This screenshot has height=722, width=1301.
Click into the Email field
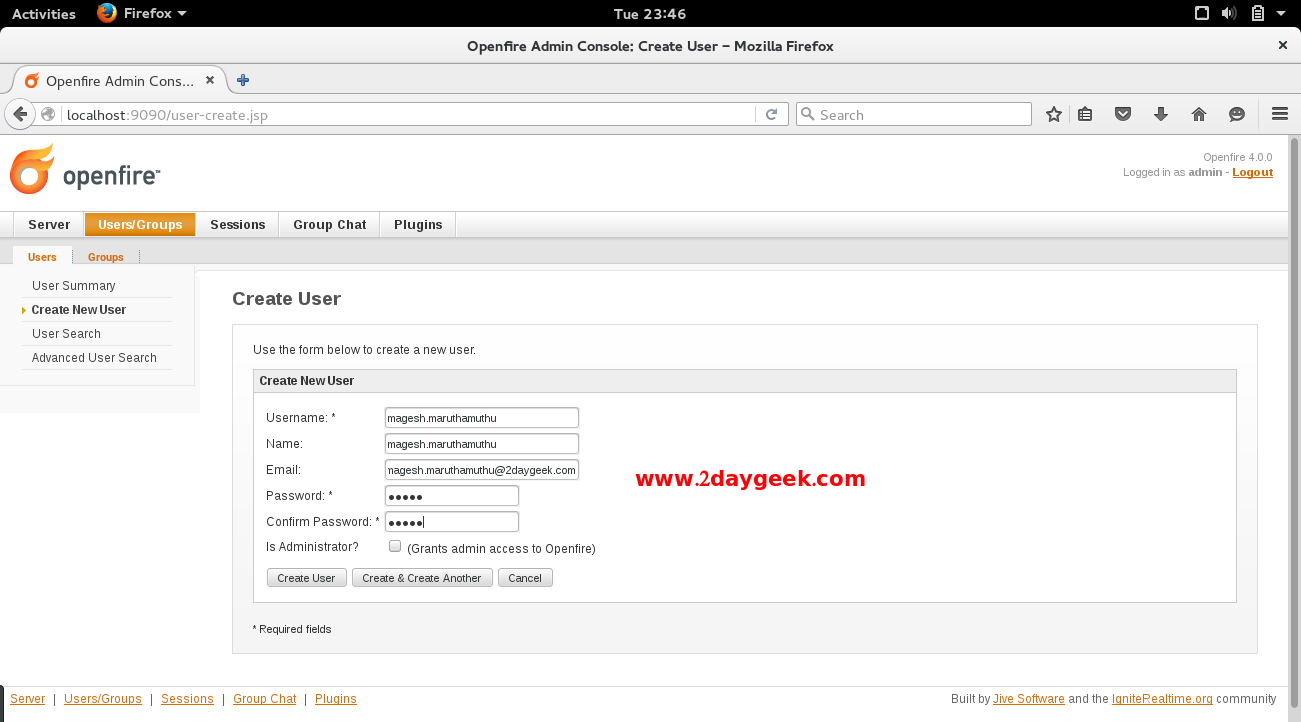(x=482, y=470)
